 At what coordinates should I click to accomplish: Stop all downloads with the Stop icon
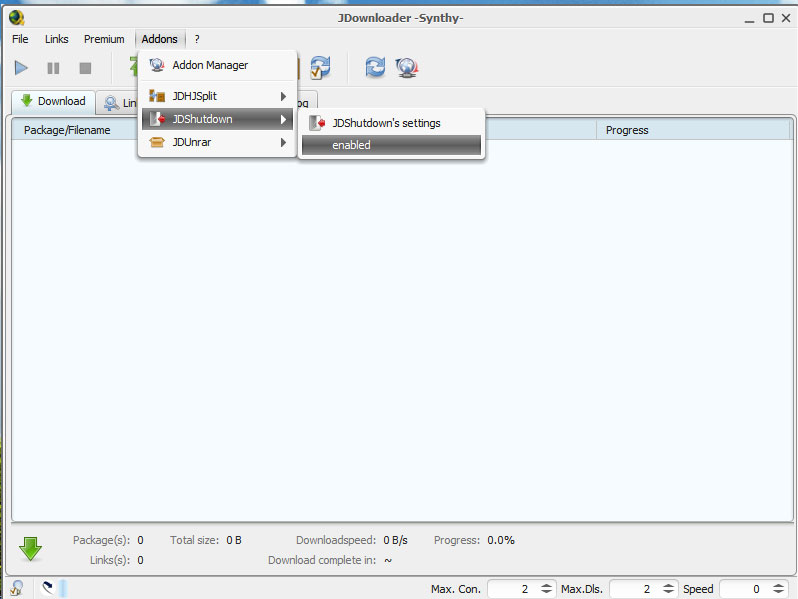point(85,68)
